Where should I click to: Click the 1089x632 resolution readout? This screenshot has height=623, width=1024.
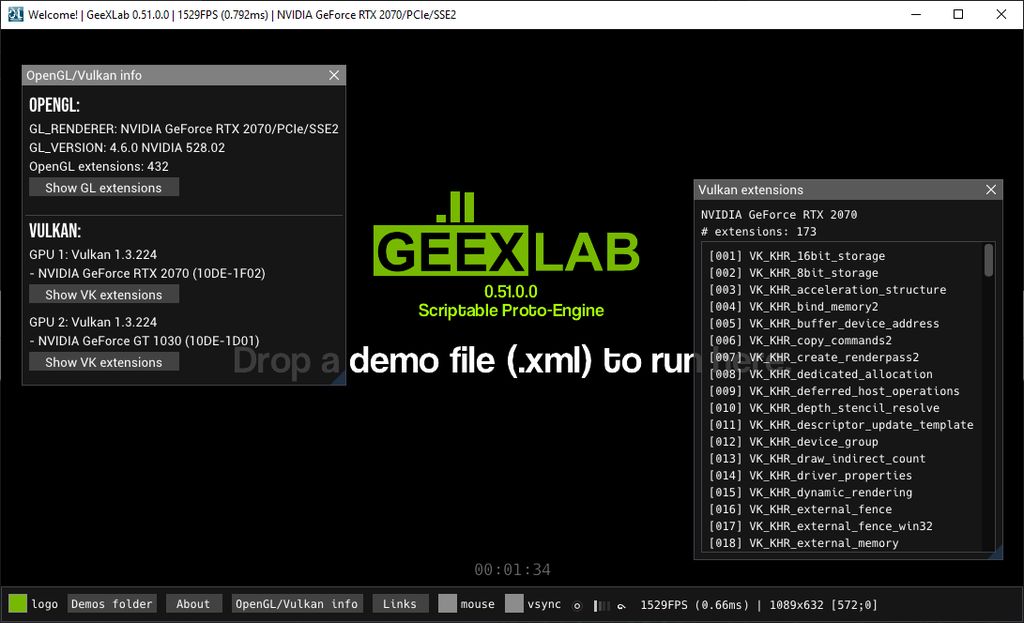point(797,605)
